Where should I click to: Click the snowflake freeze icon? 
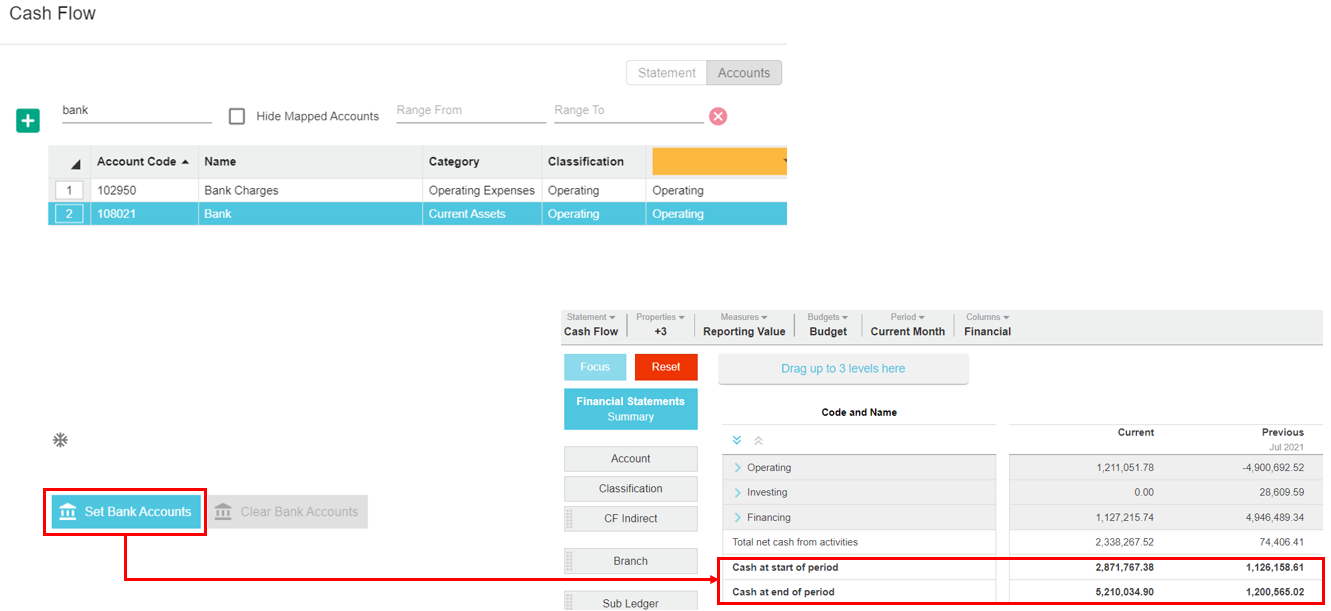point(60,440)
